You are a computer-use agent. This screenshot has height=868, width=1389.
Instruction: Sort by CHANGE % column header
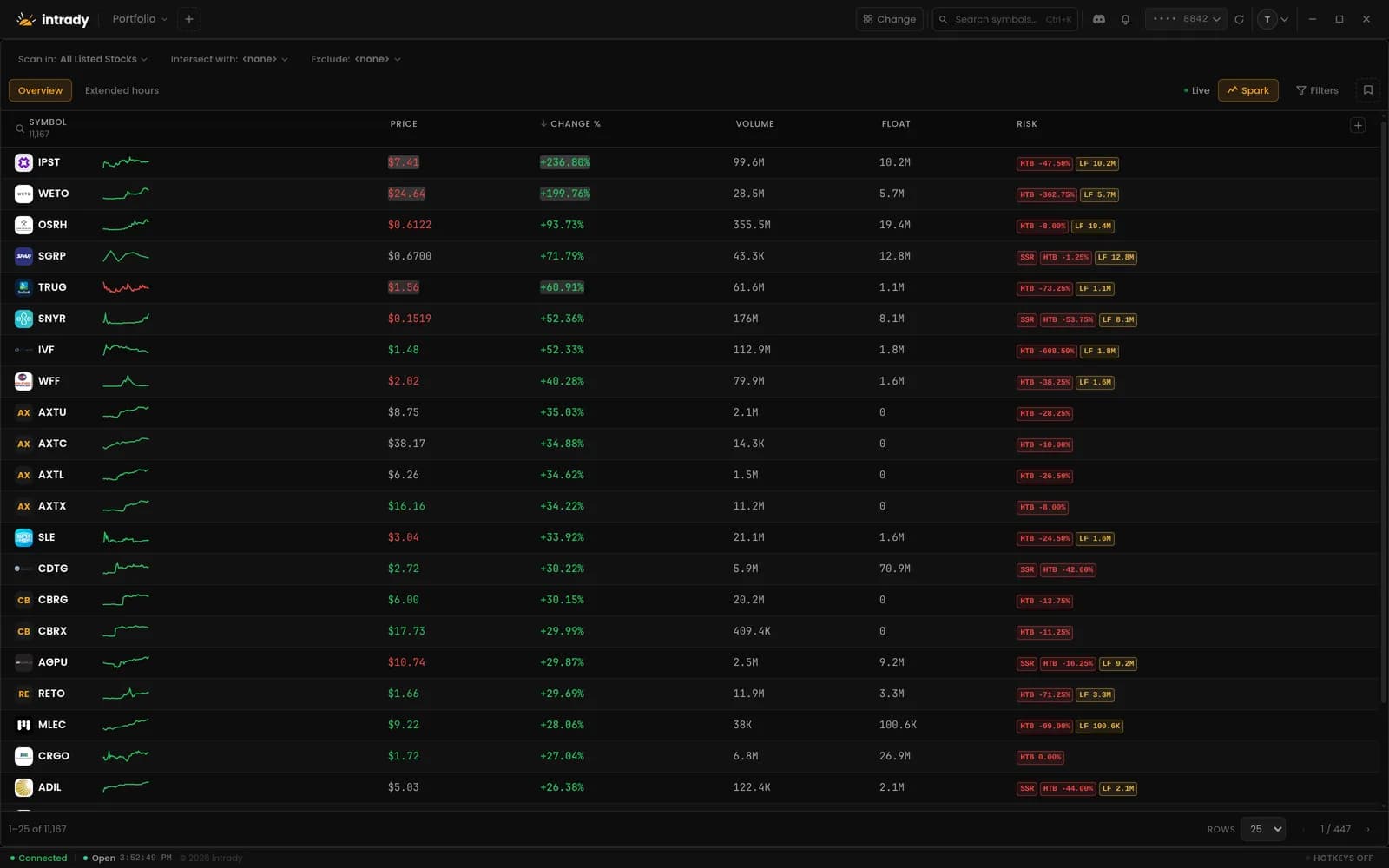click(570, 124)
